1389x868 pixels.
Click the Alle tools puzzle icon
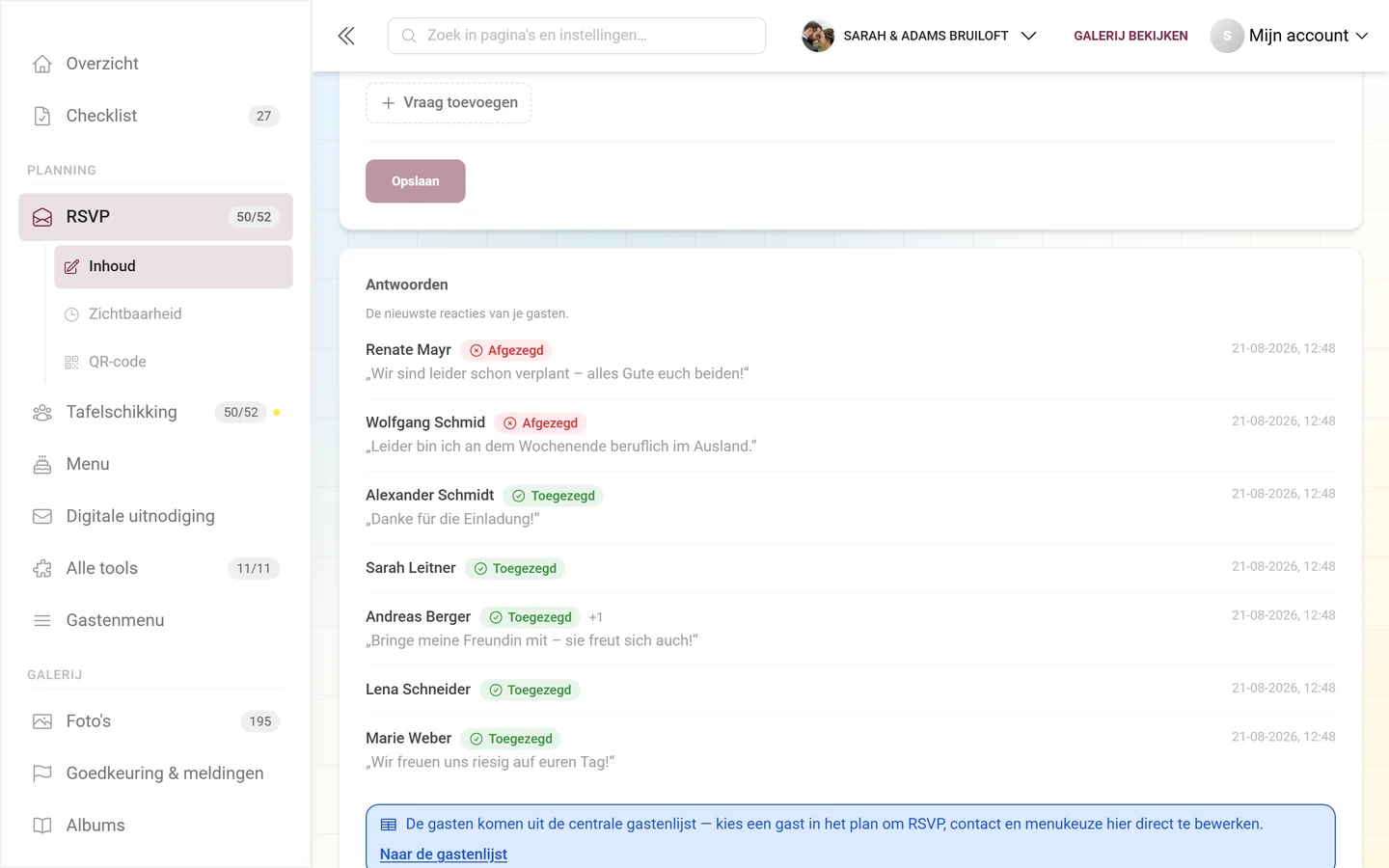click(42, 569)
